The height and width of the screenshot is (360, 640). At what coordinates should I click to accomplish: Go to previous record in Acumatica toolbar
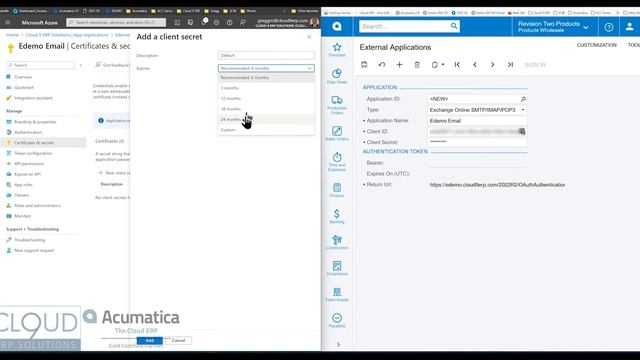[x=475, y=64]
